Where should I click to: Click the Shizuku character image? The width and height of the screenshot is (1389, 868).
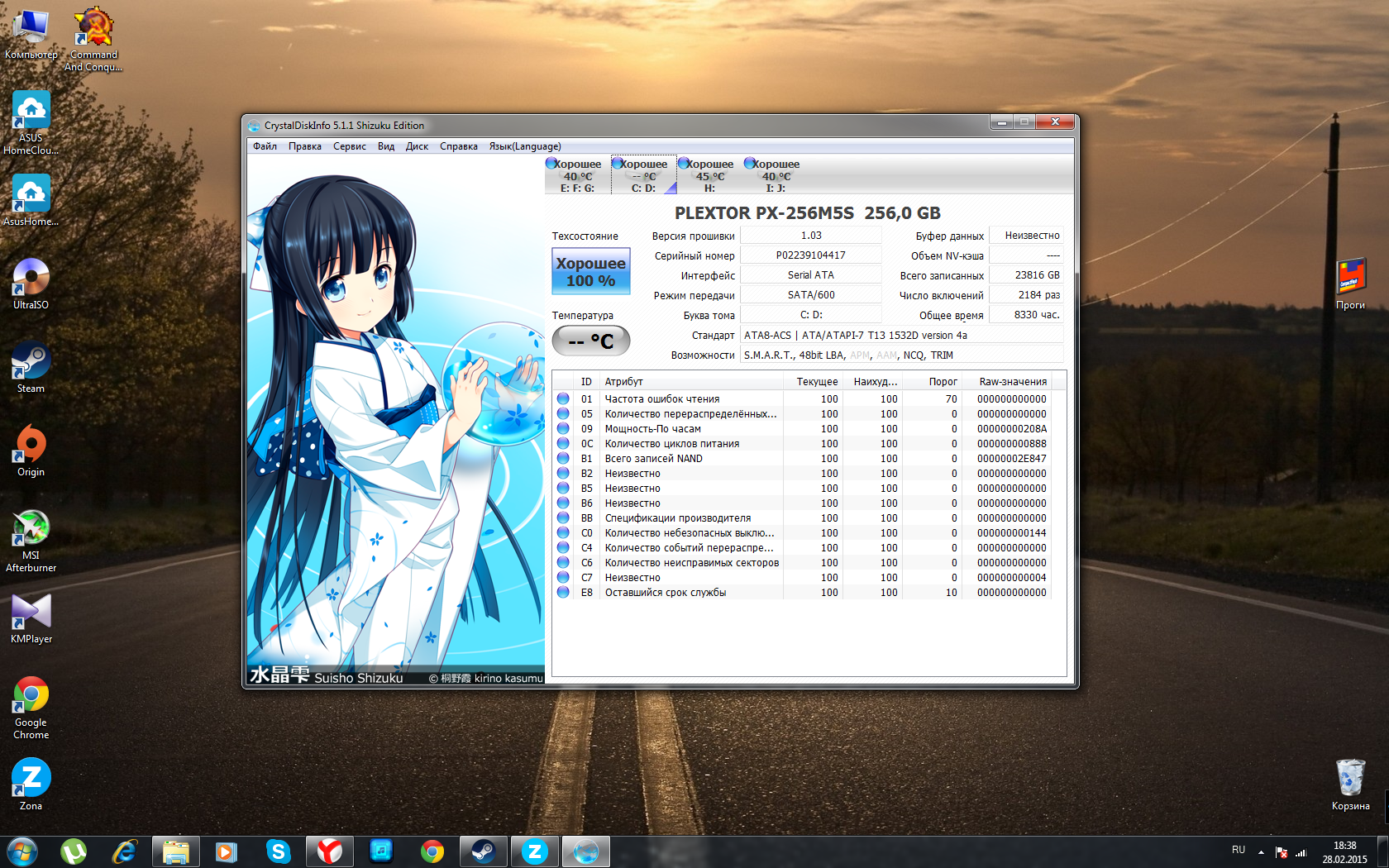click(x=396, y=421)
